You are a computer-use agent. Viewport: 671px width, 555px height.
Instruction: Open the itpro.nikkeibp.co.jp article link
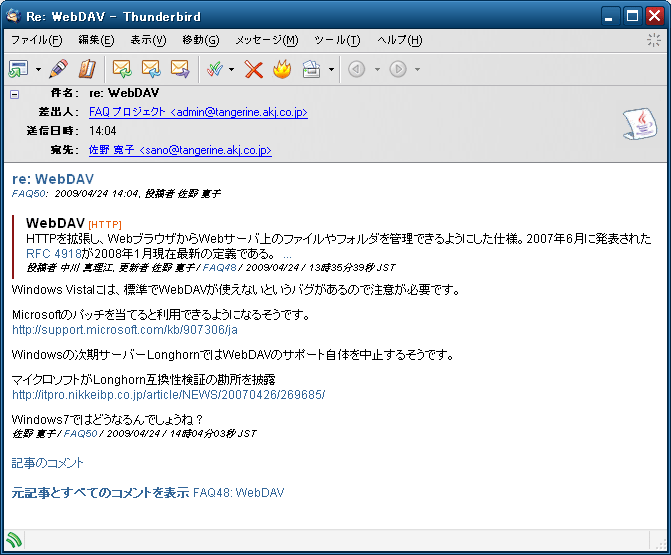[169, 394]
